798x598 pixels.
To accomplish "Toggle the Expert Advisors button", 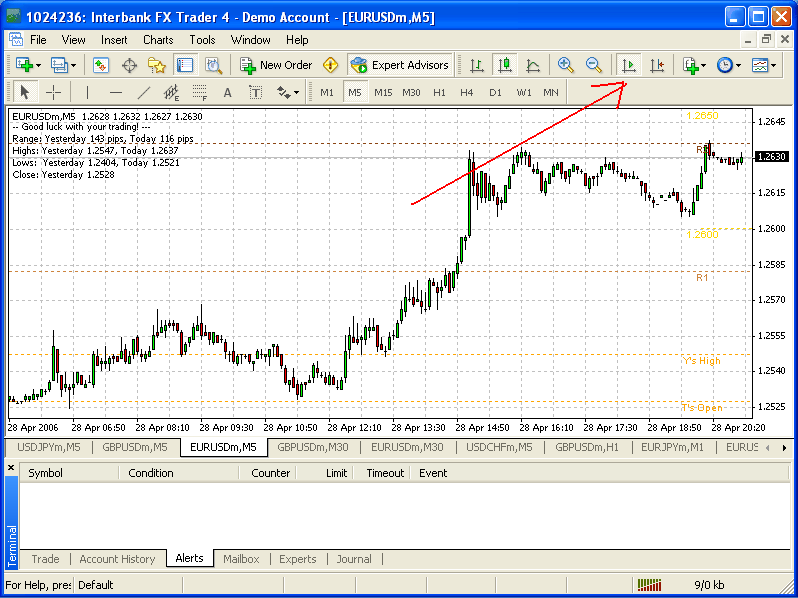I will pos(400,65).
